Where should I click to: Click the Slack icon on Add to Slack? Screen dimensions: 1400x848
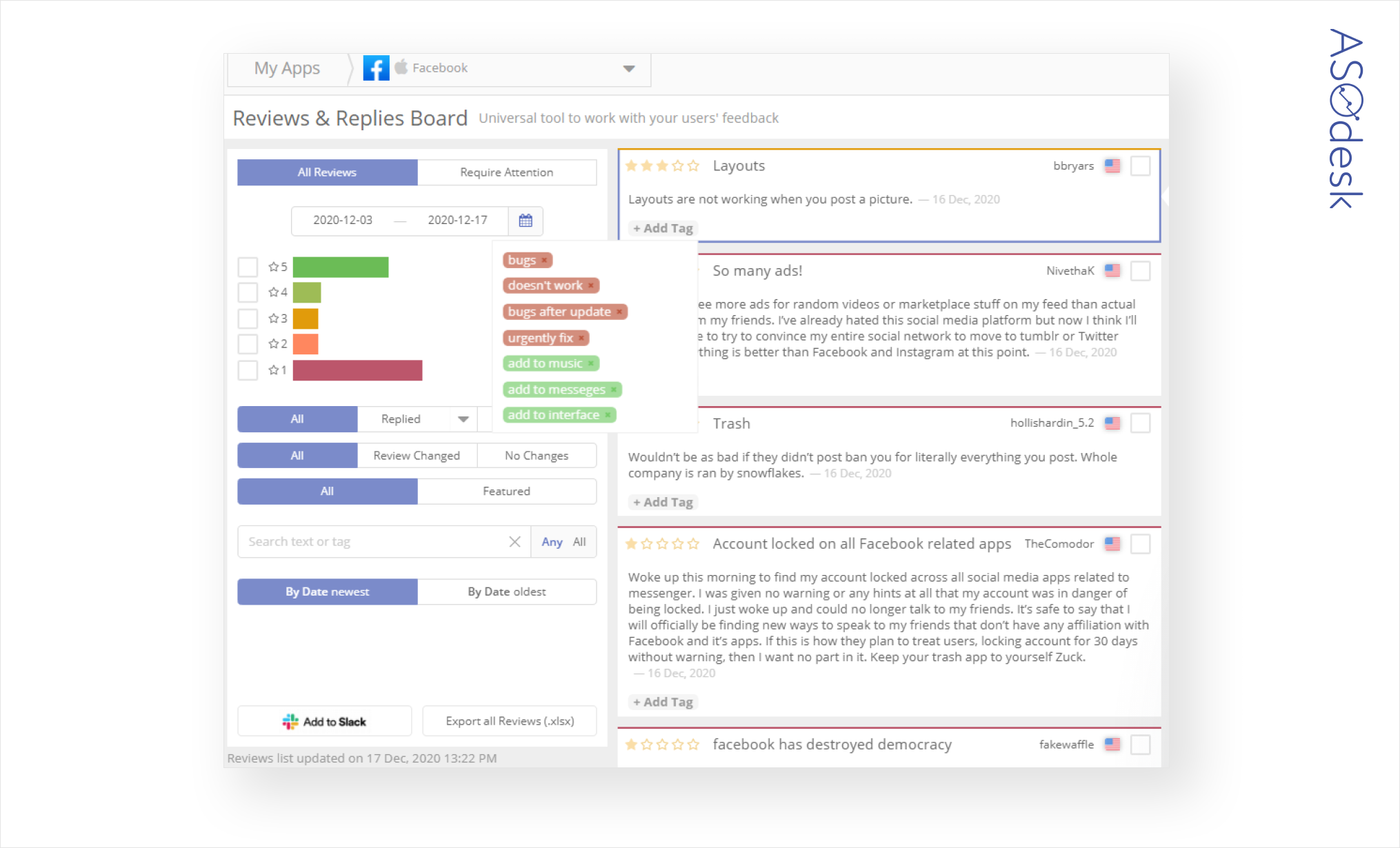point(290,720)
